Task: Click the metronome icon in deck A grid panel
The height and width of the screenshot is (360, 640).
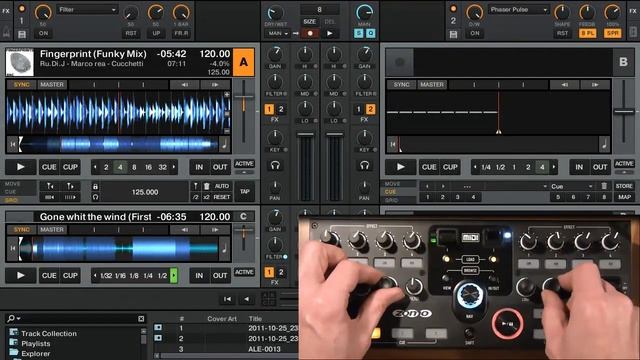Action: 95,197
